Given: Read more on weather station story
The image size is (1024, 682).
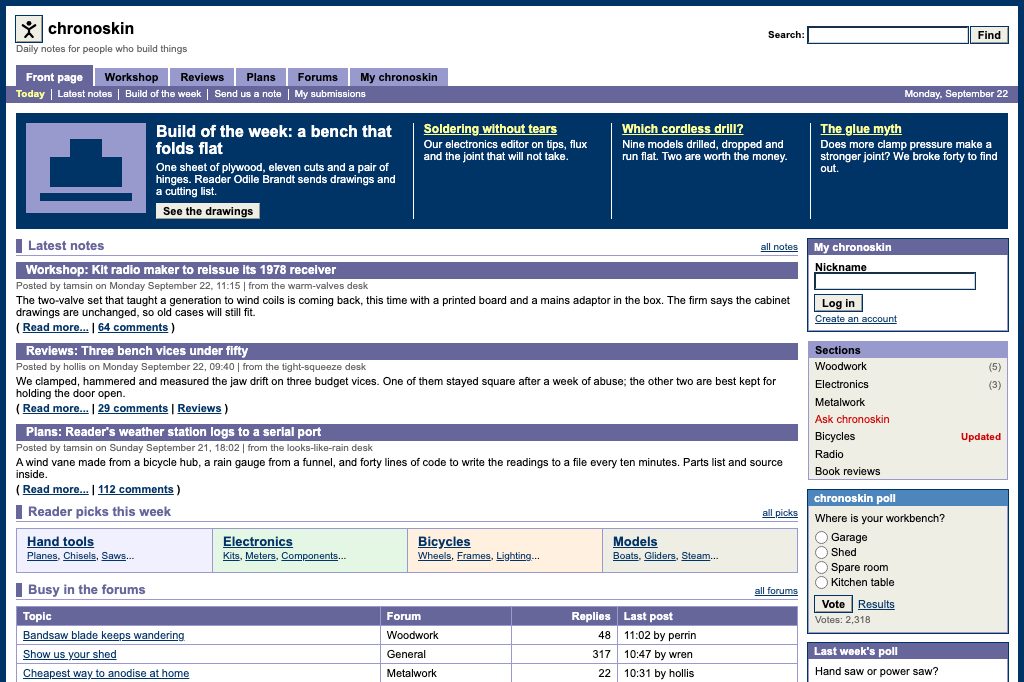Looking at the screenshot, I should tap(56, 489).
